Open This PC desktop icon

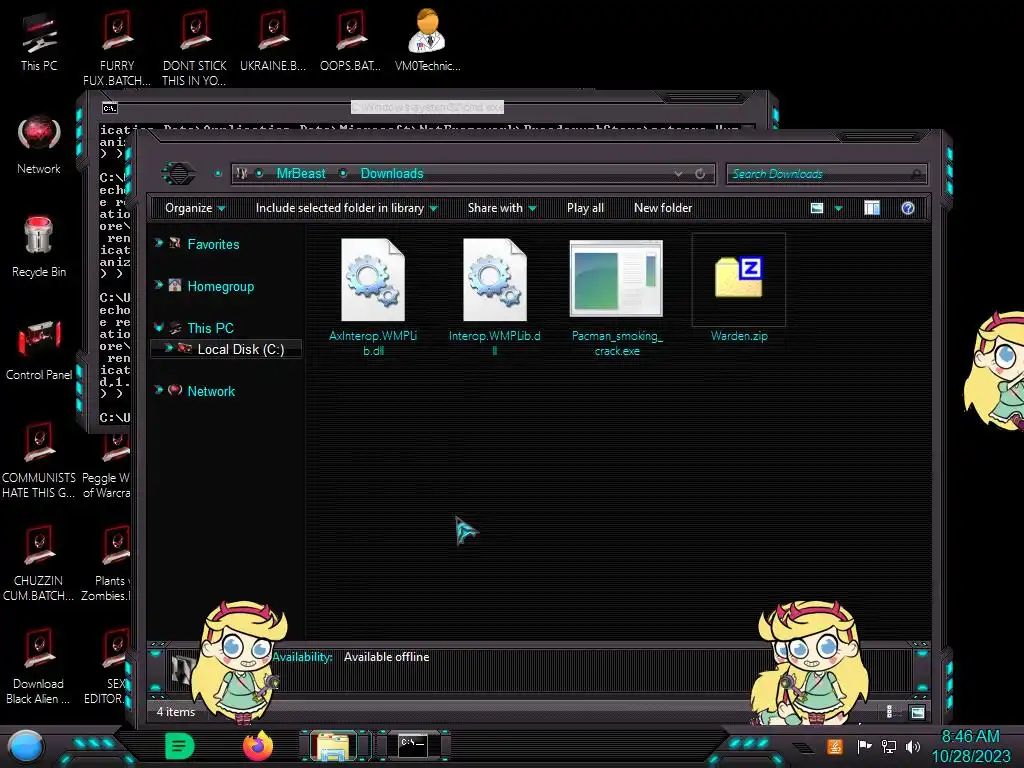(x=39, y=42)
